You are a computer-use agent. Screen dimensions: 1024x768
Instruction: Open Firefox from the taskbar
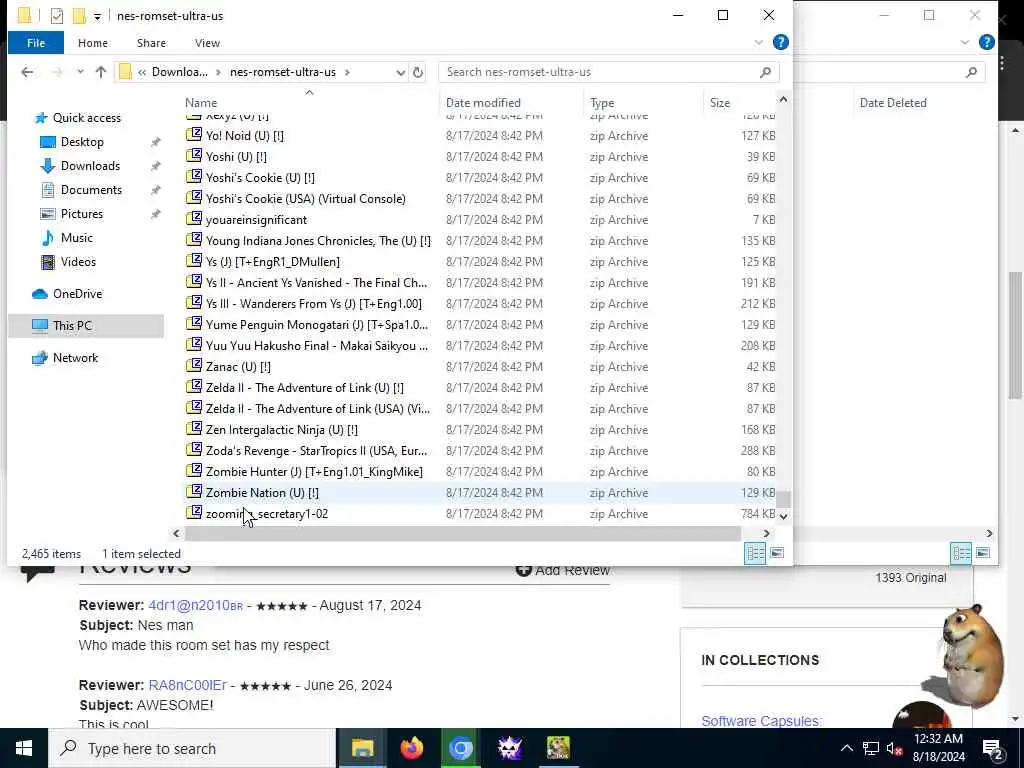[x=411, y=748]
